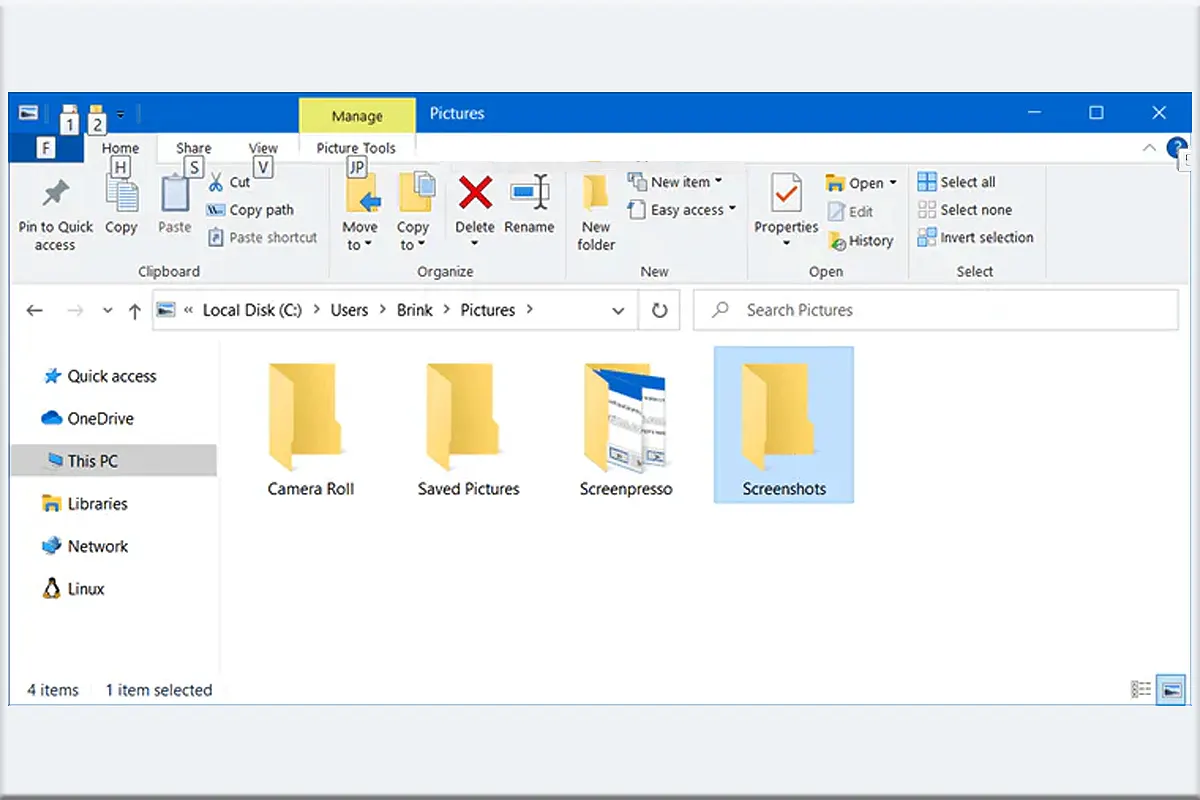Click Select all in the Select group

click(957, 181)
